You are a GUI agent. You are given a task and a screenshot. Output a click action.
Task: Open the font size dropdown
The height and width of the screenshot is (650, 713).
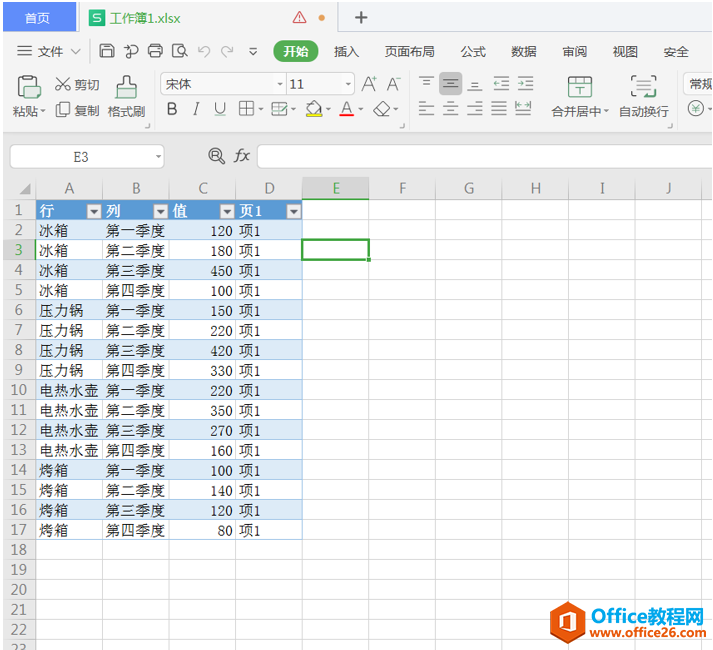[x=348, y=84]
